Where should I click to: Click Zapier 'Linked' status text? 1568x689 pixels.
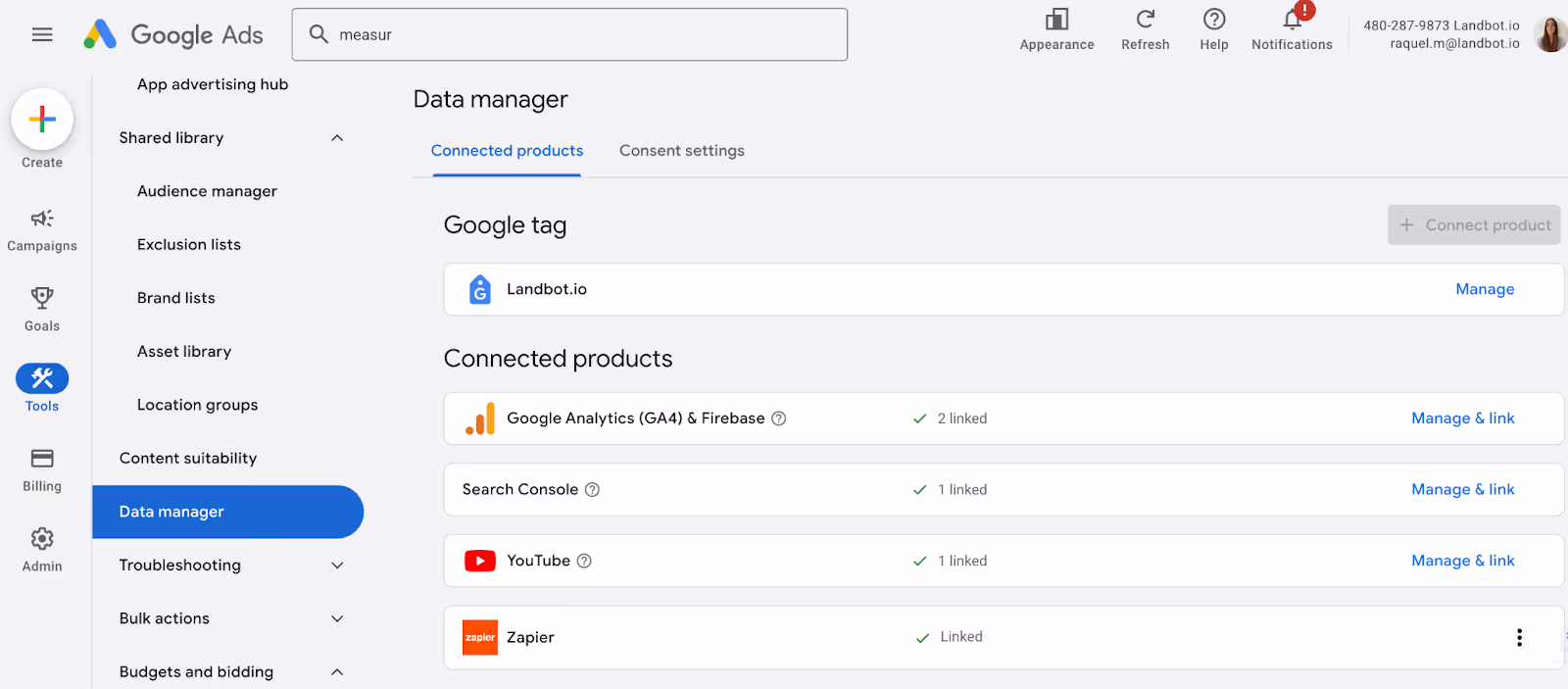(x=961, y=637)
